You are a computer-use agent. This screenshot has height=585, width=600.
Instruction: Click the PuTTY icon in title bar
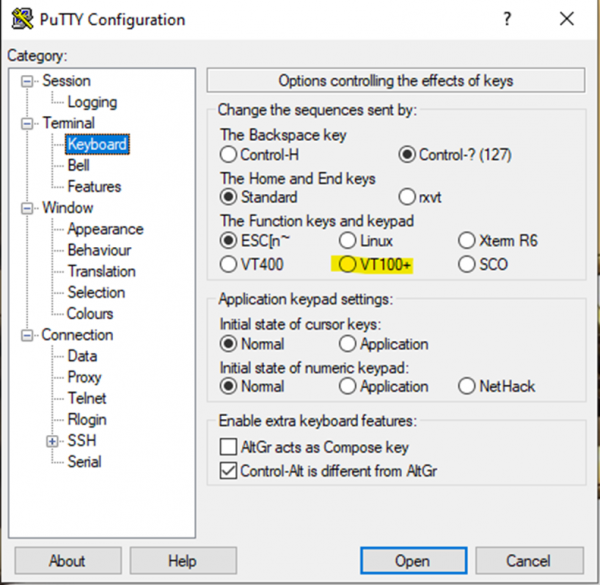17,19
